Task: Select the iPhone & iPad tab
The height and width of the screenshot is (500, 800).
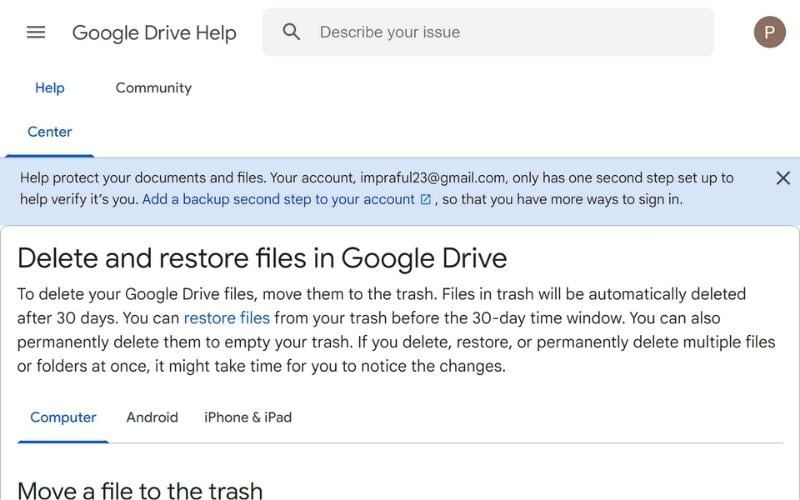Action: tap(248, 417)
